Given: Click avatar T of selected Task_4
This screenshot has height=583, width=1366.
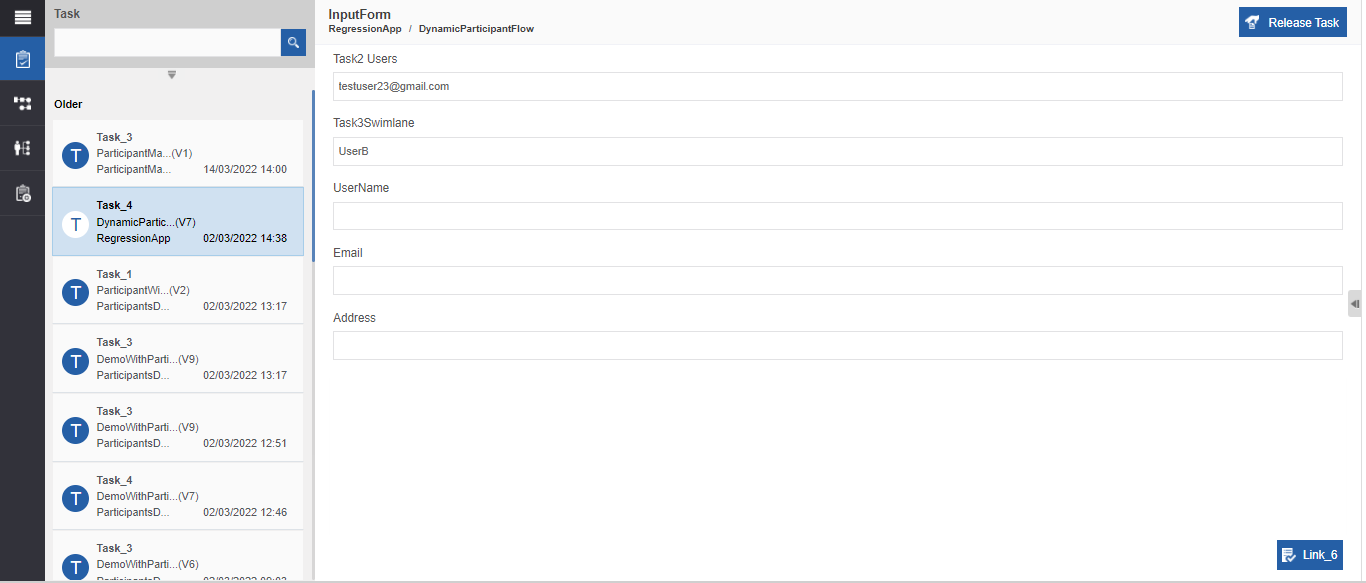Looking at the screenshot, I should pyautogui.click(x=76, y=224).
